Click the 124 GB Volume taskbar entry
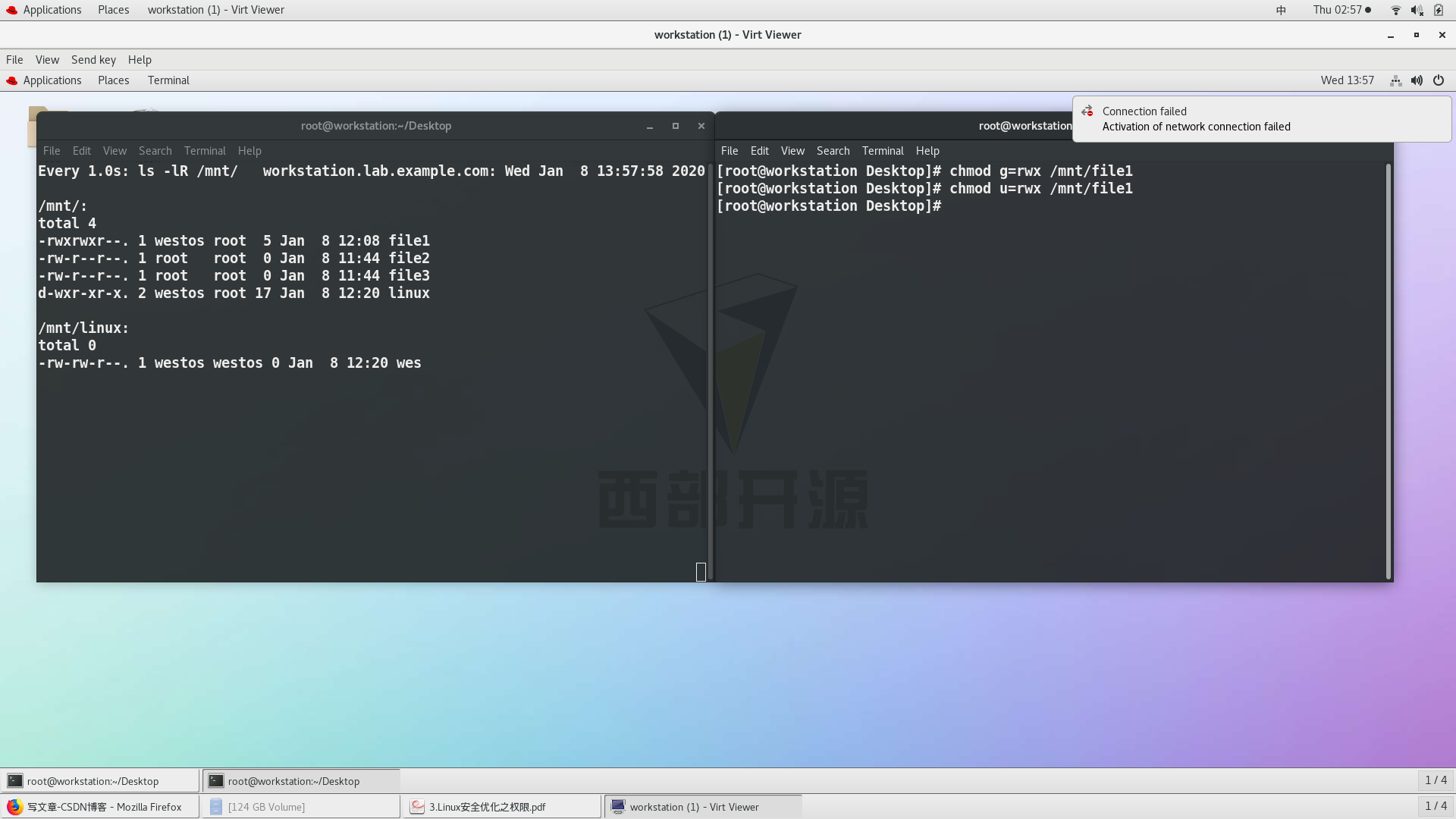1456x819 pixels. (266, 806)
